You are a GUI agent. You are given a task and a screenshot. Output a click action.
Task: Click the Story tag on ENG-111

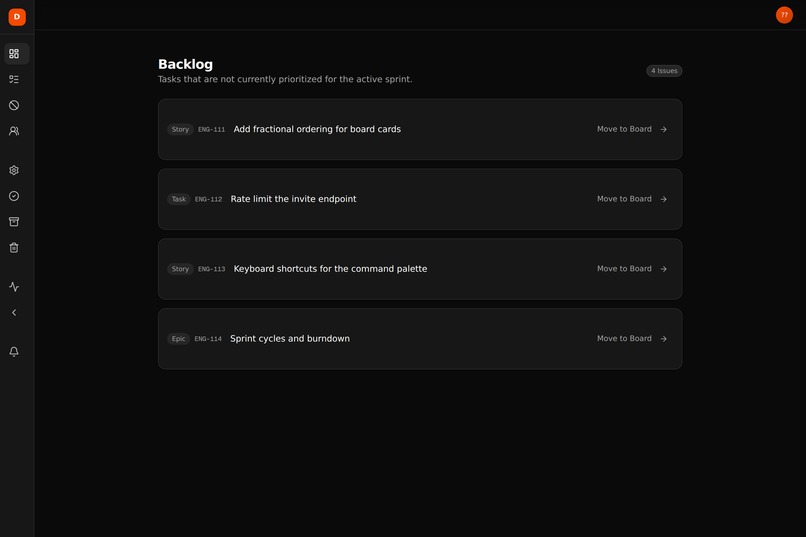pyautogui.click(x=180, y=129)
